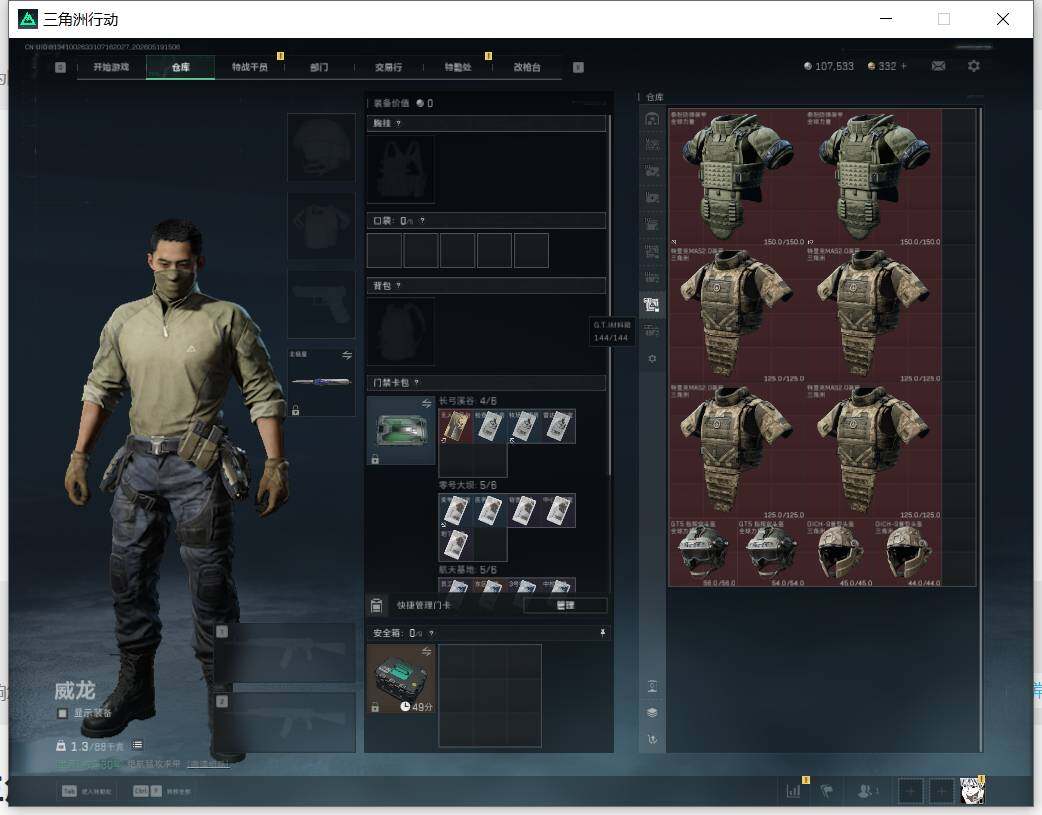1042x815 pixels.
Task: Open the settings gear in top bar
Action: pyautogui.click(x=974, y=66)
